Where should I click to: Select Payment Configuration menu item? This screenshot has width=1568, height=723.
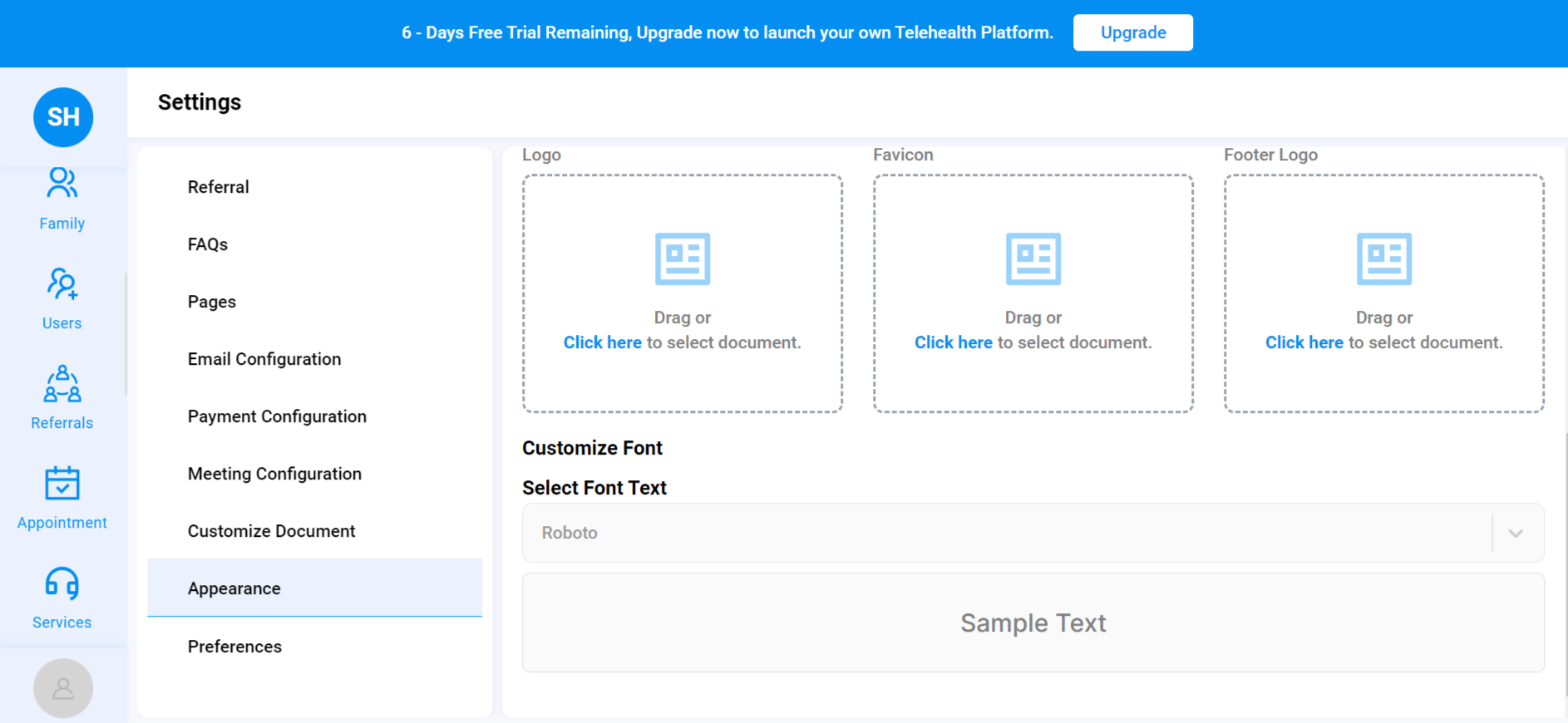[x=277, y=416]
